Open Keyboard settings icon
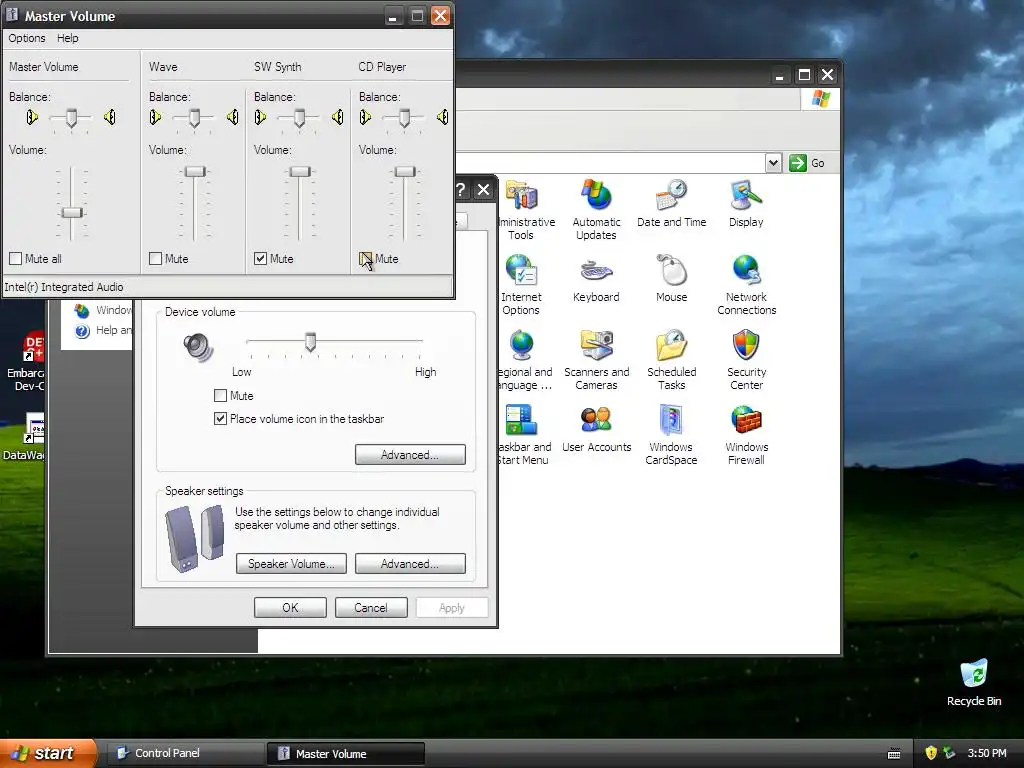 coord(596,271)
